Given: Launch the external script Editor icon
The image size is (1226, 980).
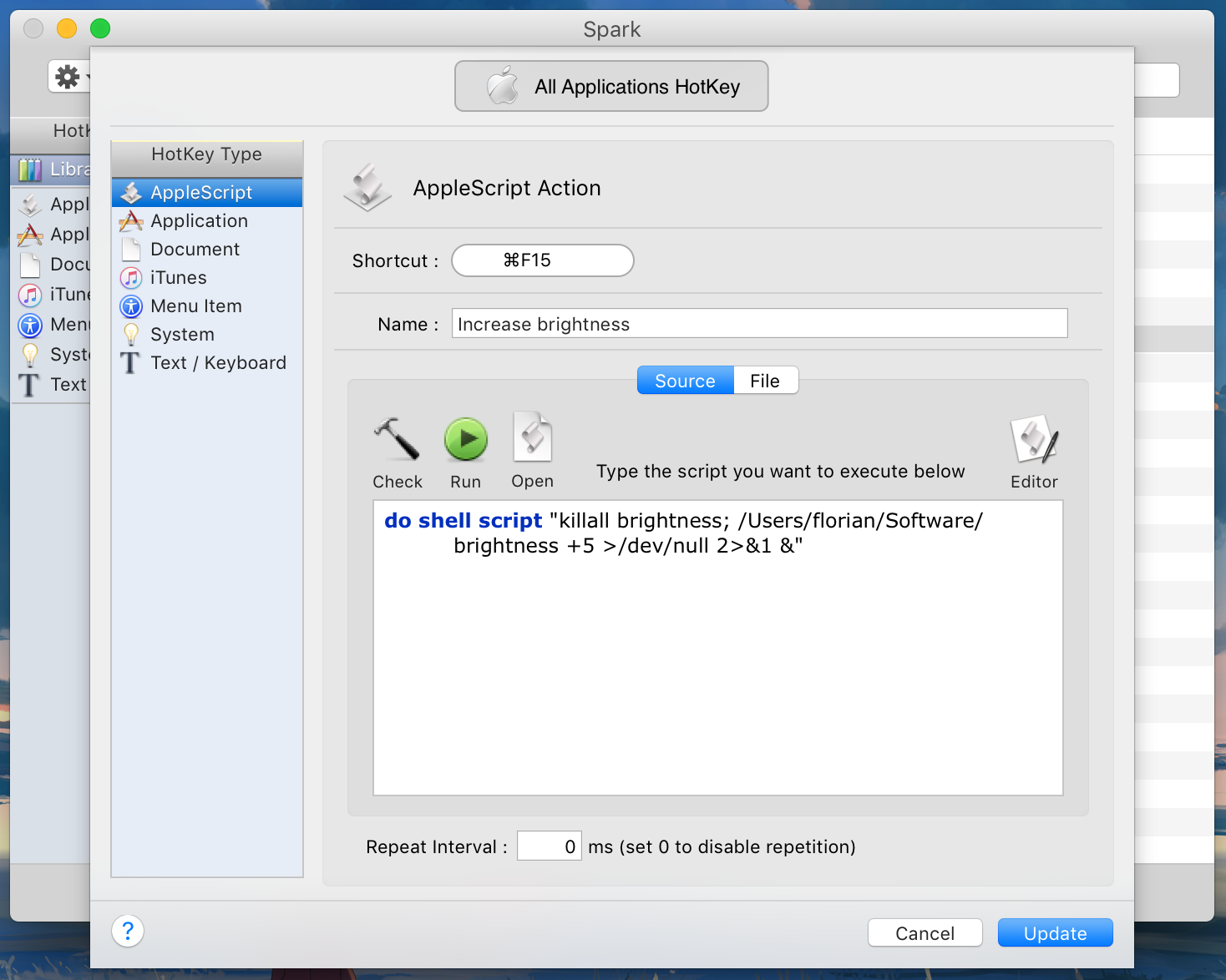Looking at the screenshot, I should click(x=1034, y=439).
